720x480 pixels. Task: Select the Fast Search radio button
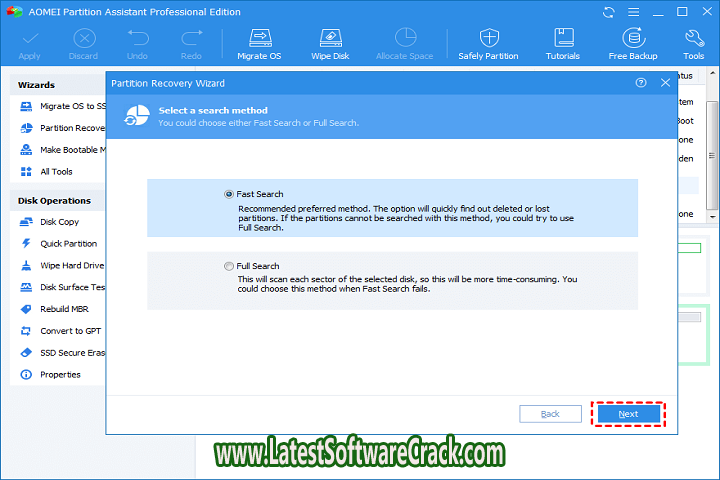229,194
